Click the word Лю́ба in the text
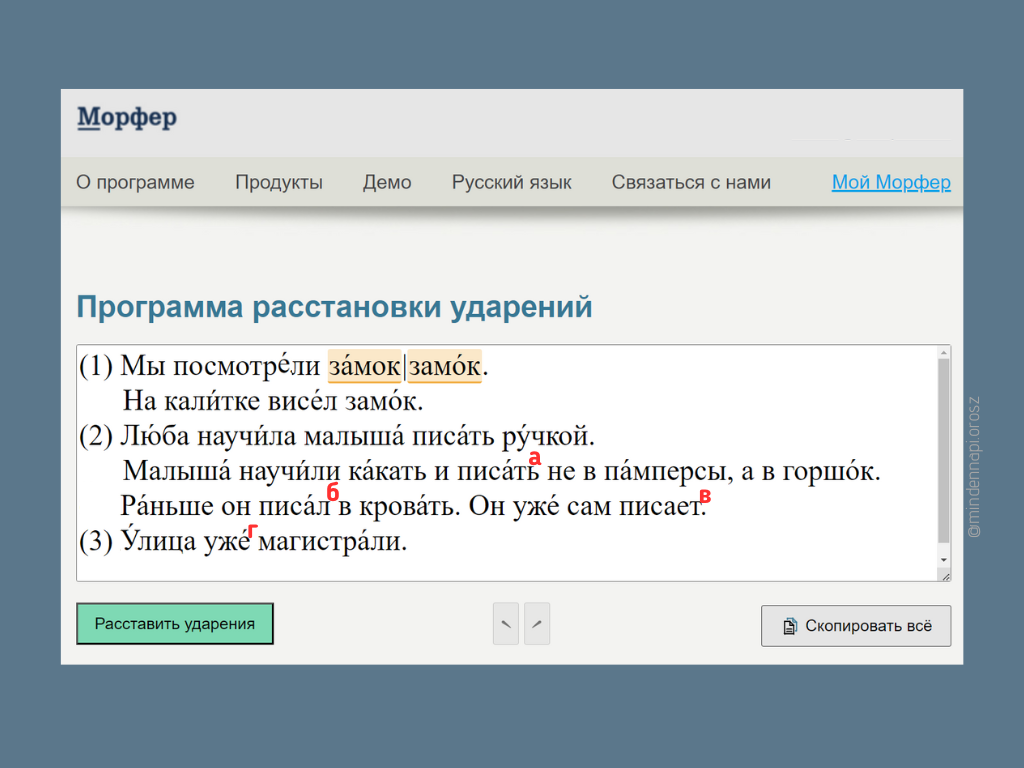 pyautogui.click(x=155, y=436)
